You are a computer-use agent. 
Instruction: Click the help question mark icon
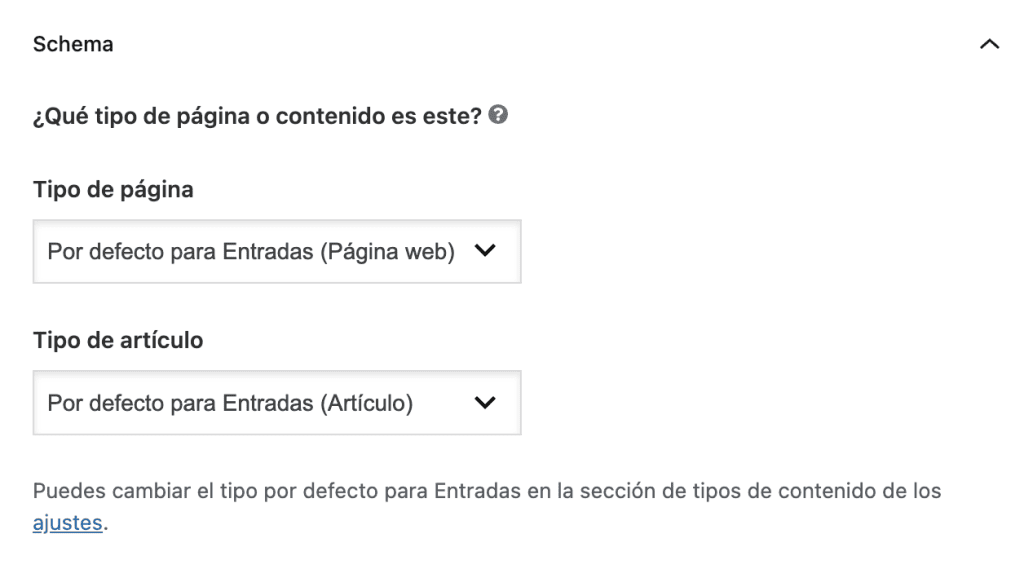coord(499,115)
